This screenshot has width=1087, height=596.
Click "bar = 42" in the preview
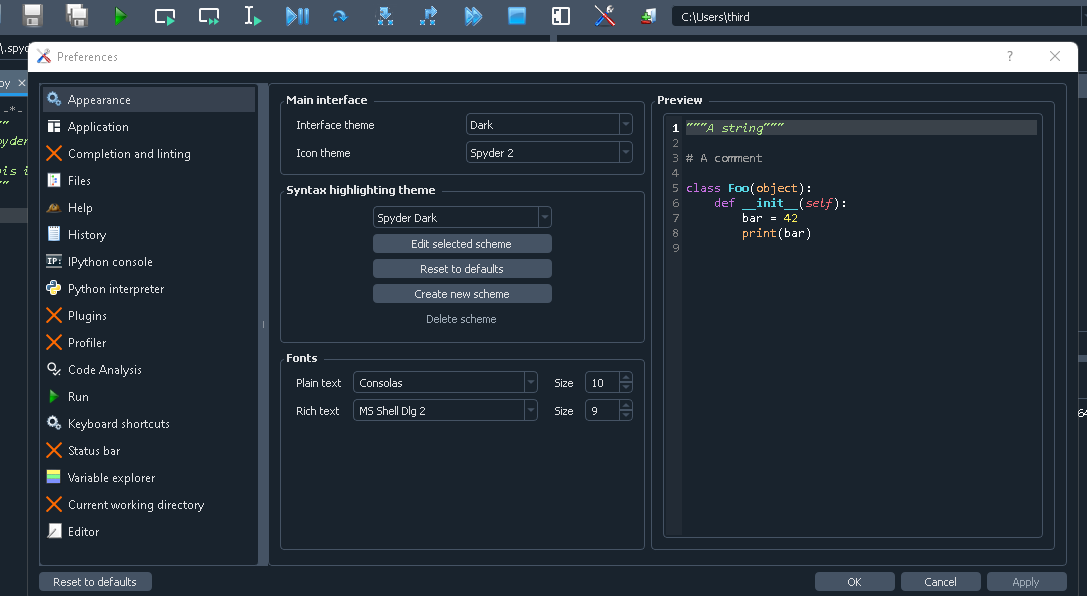769,218
